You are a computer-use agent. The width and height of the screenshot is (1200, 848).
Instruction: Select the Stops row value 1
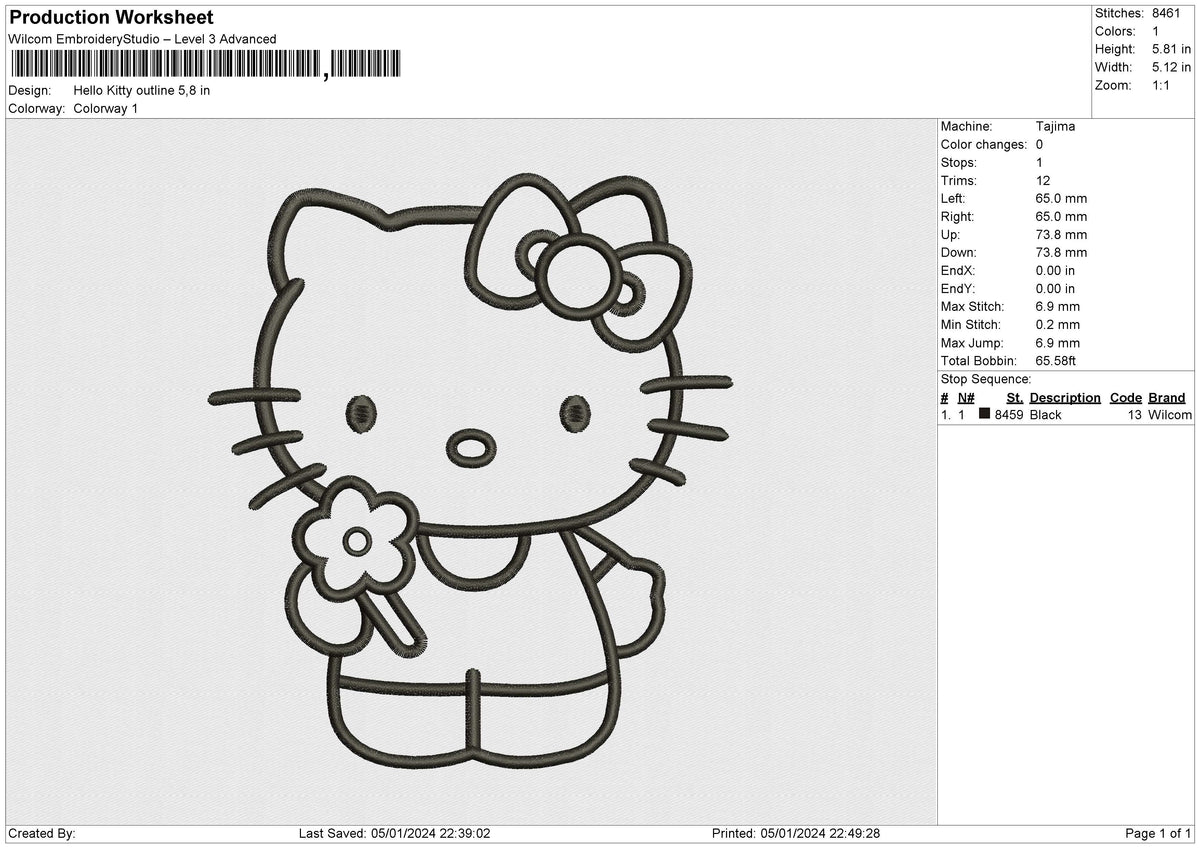(x=1040, y=162)
